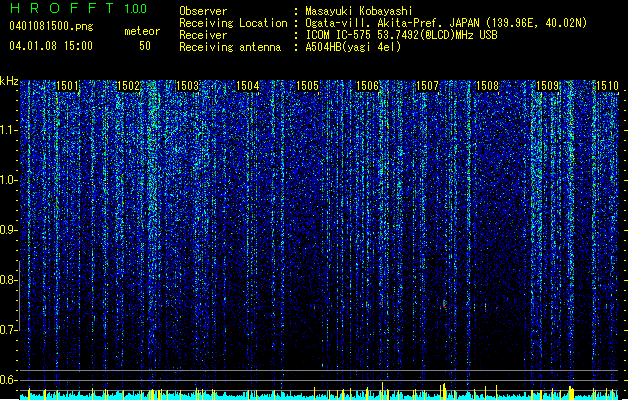Click the Receiving antenna label

(x=230, y=47)
